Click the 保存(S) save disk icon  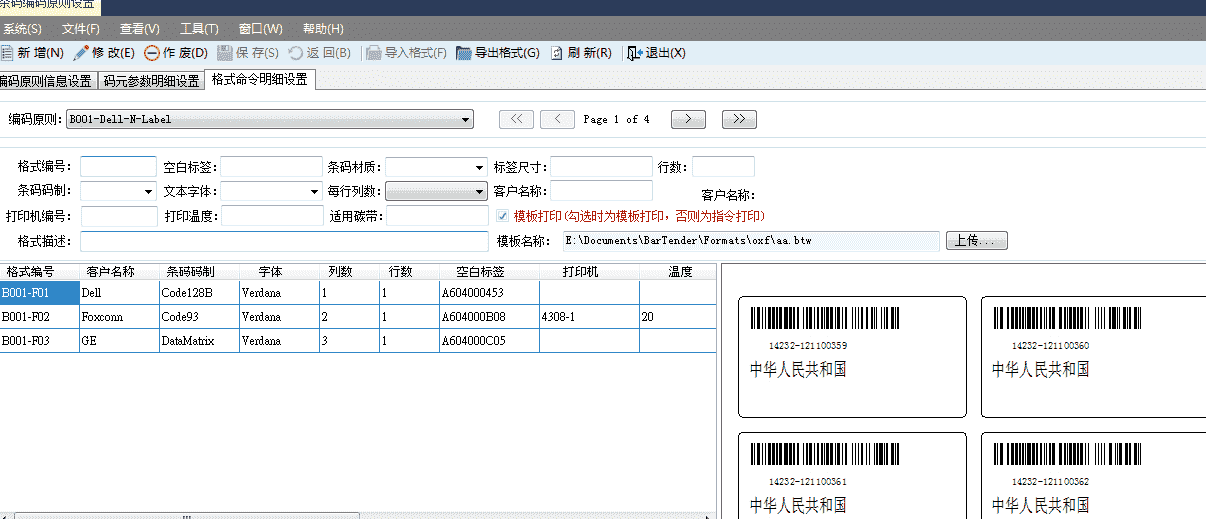[225, 53]
